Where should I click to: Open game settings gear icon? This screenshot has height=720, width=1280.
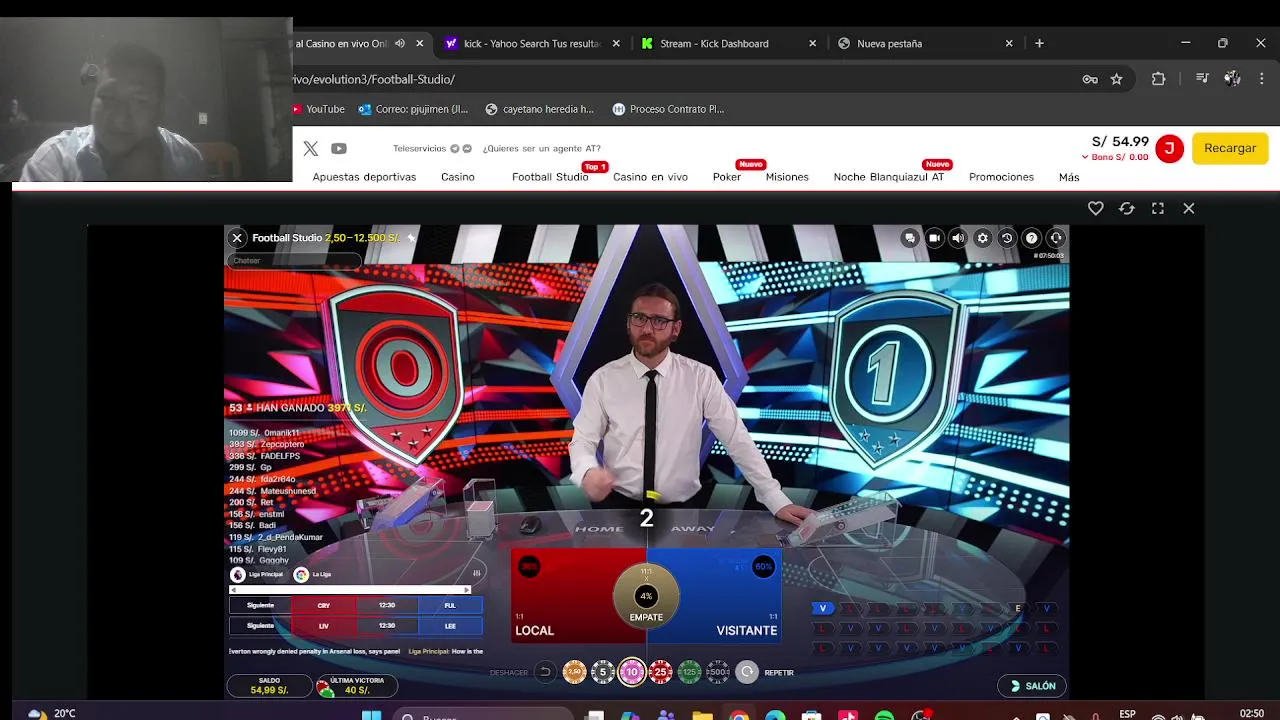pyautogui.click(x=982, y=238)
